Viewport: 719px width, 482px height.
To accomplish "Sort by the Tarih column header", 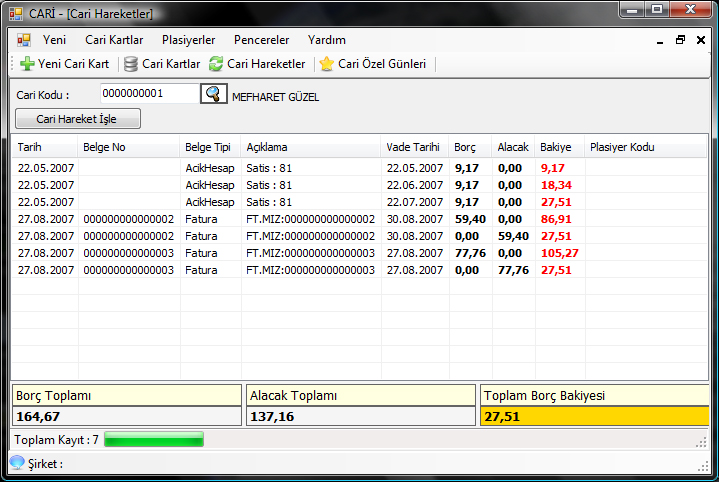I will click(30, 147).
